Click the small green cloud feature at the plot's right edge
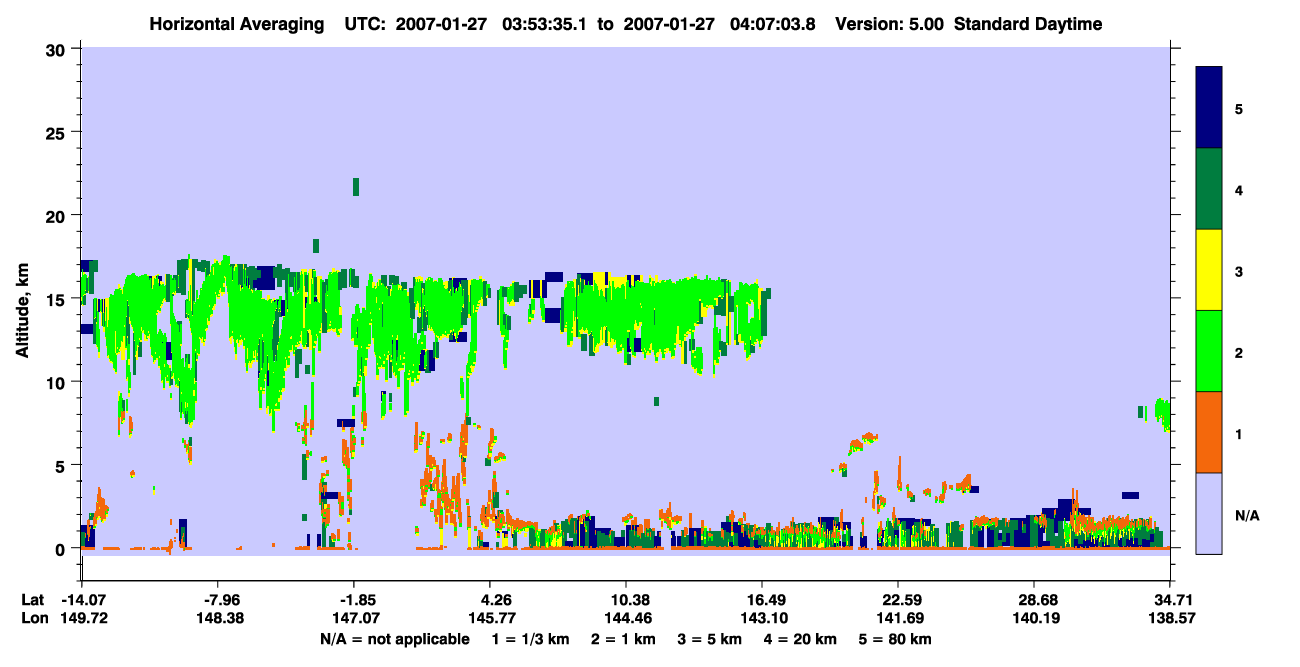 tap(1162, 413)
